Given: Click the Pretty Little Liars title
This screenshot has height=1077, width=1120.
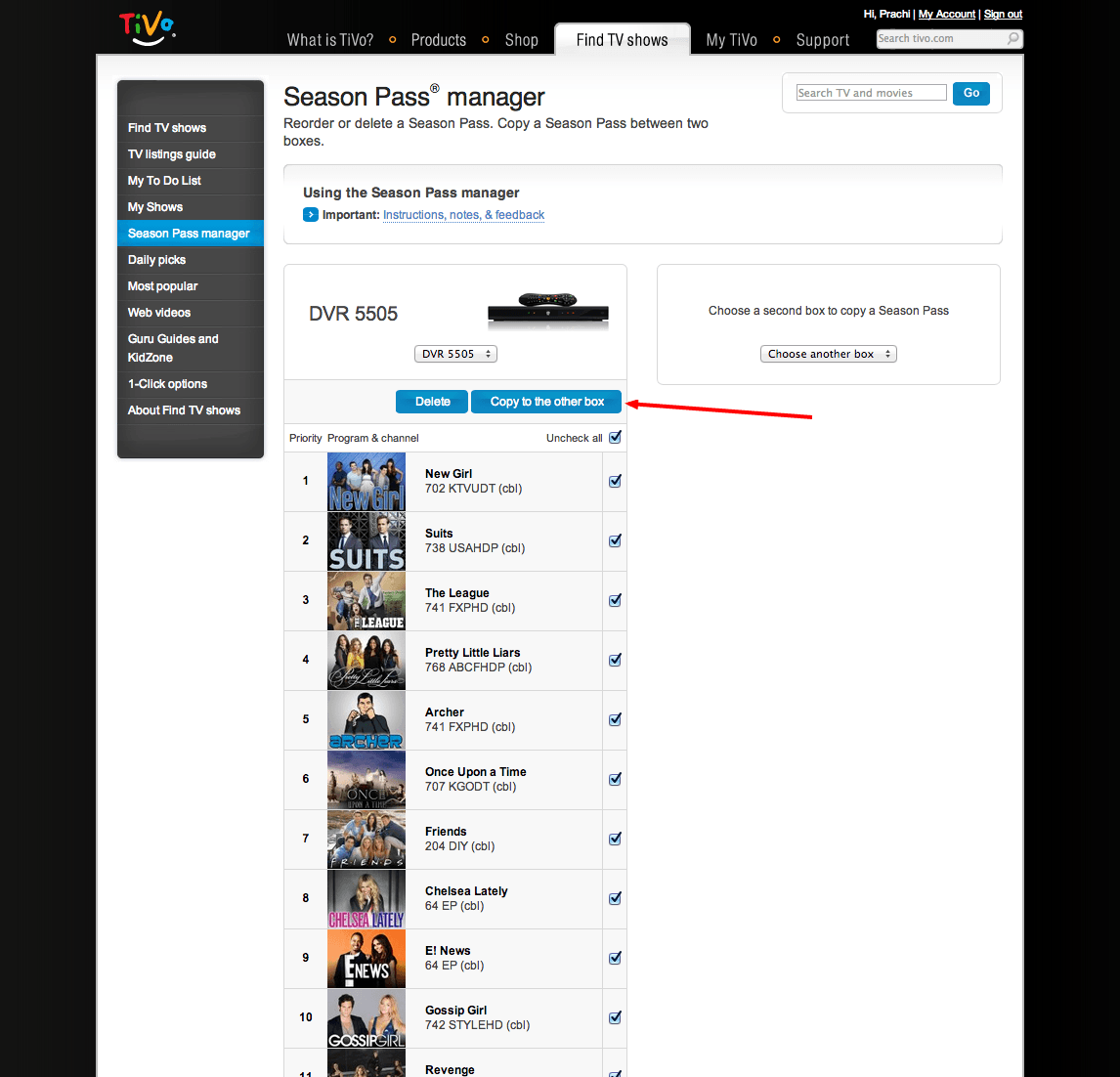Looking at the screenshot, I should (x=472, y=653).
